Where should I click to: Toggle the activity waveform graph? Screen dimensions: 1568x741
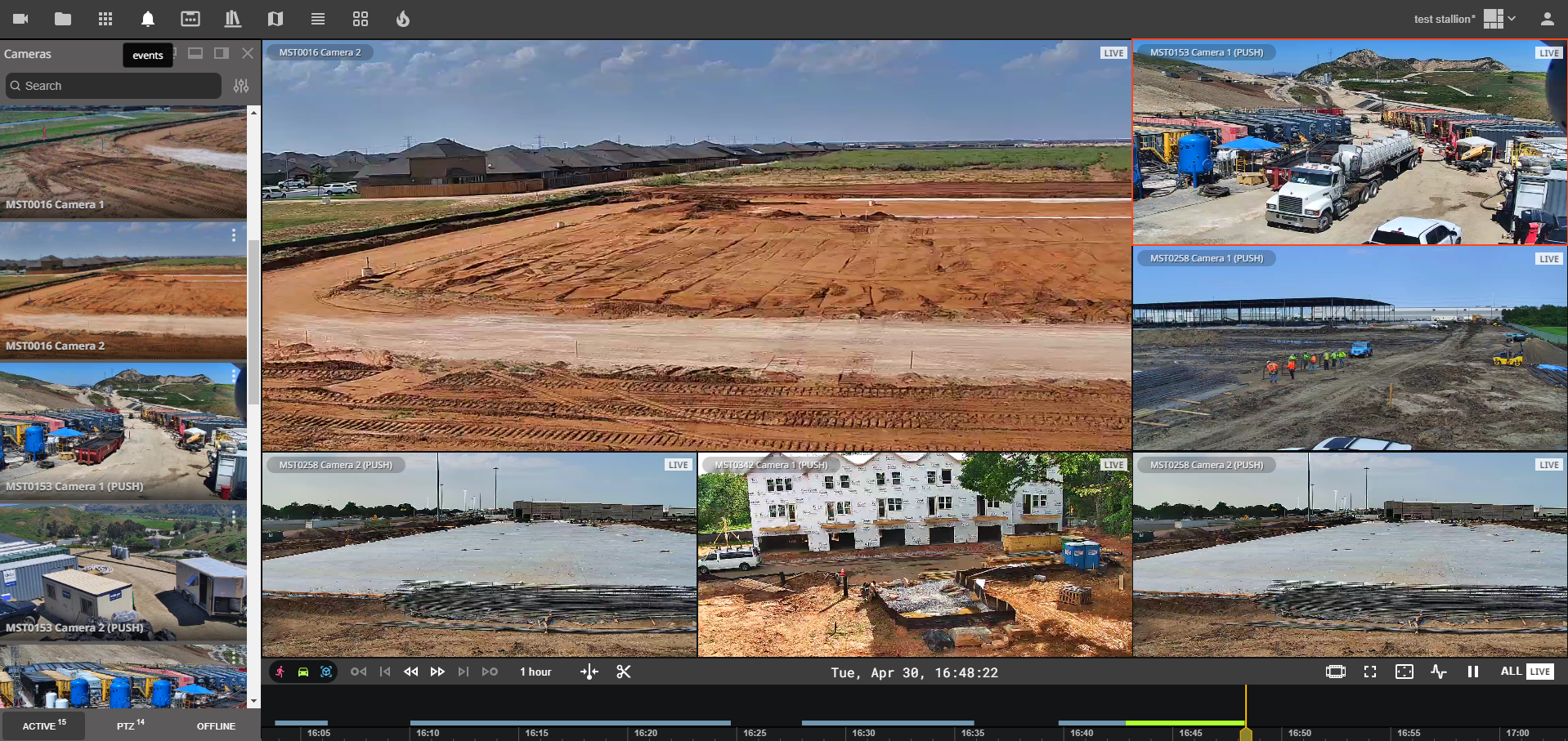pos(1439,672)
